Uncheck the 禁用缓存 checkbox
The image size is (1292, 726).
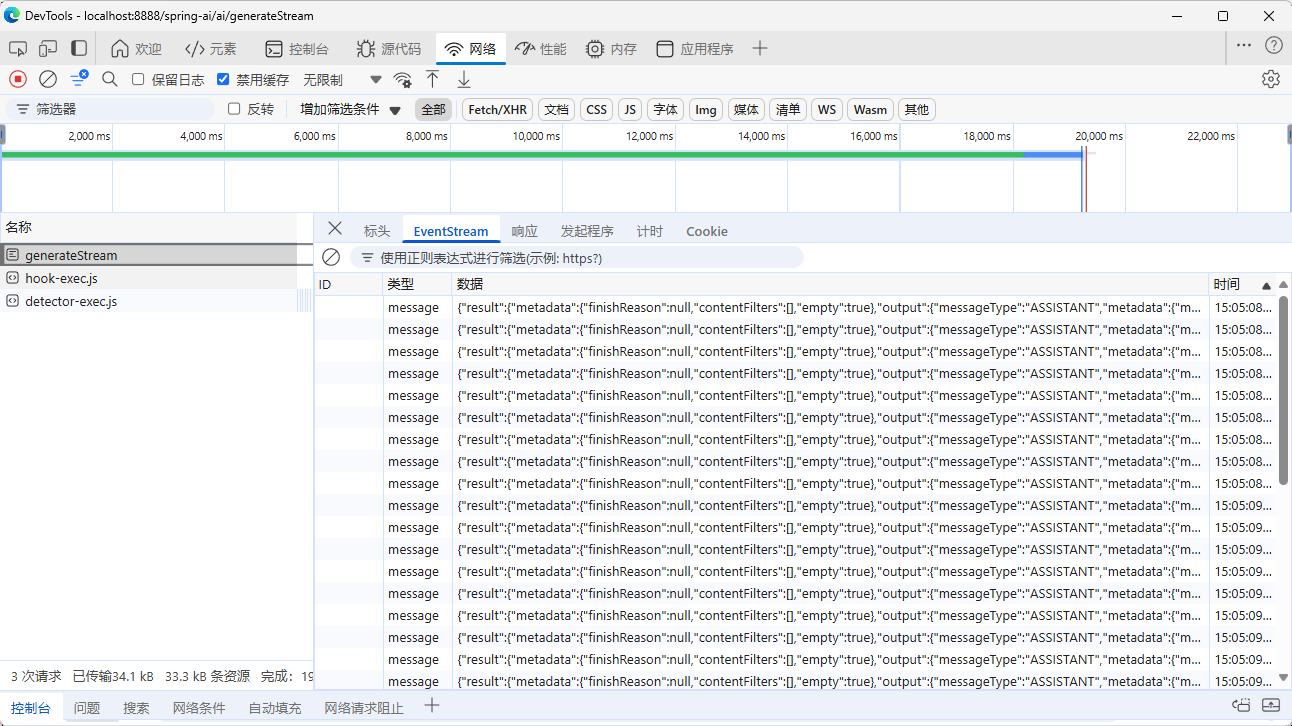[x=223, y=79]
